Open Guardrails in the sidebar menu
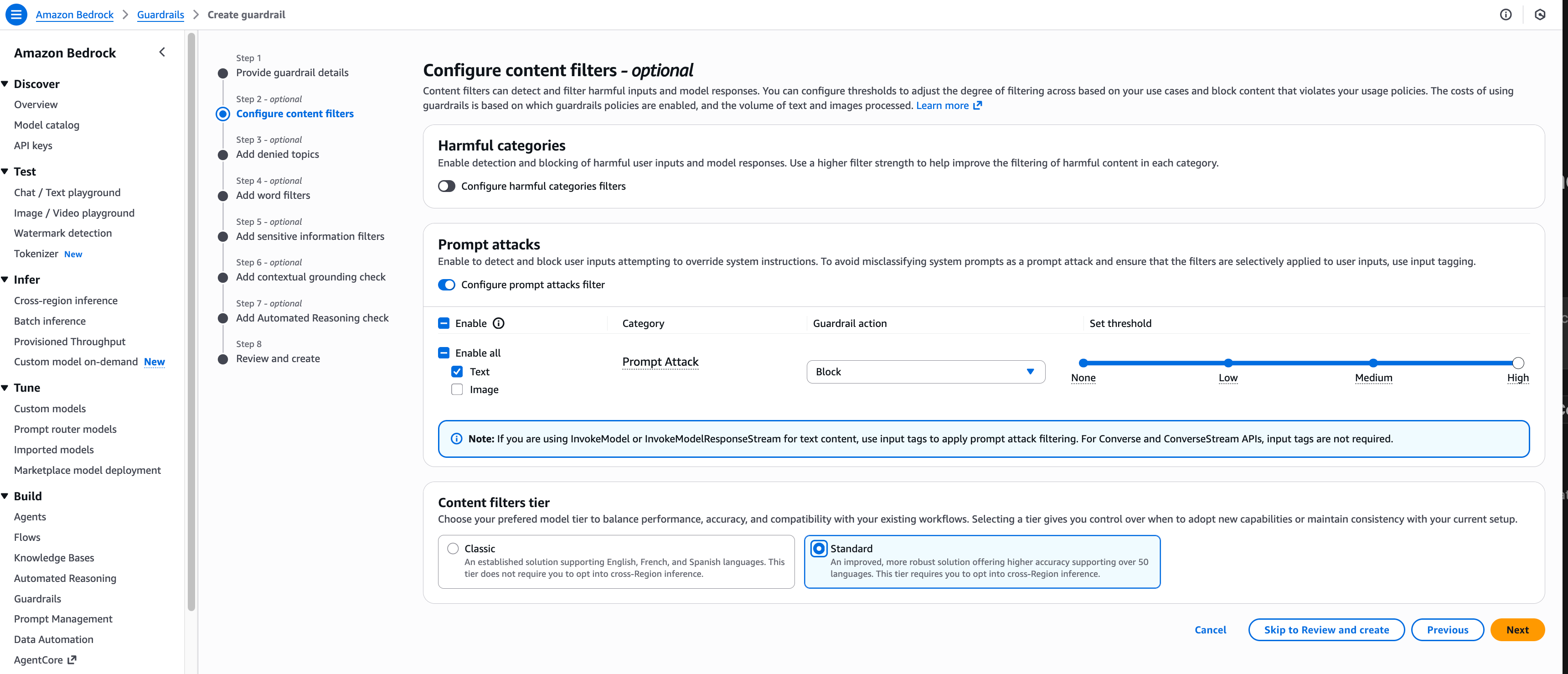 point(38,598)
